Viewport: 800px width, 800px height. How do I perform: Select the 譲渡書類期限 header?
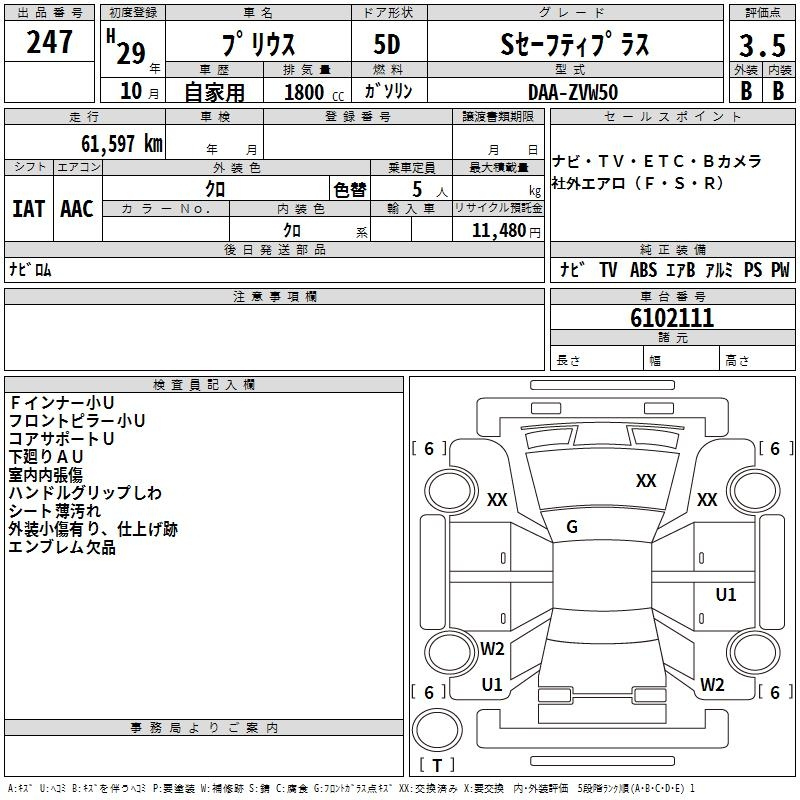click(x=498, y=116)
